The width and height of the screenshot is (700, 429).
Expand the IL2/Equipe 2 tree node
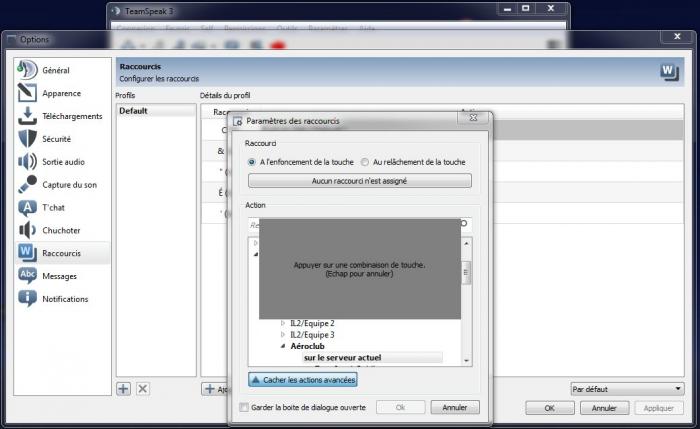click(x=283, y=323)
